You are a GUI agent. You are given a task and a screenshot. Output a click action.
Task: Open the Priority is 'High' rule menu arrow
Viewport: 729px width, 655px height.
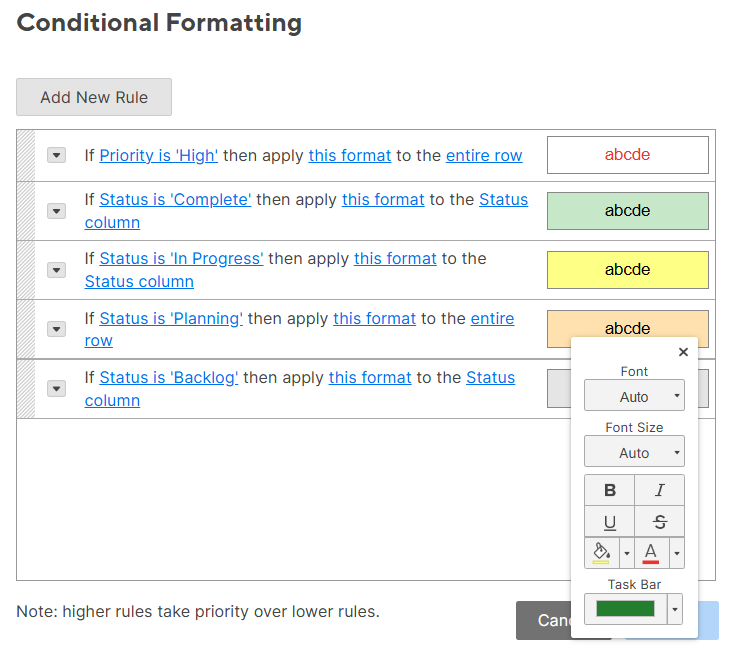pyautogui.click(x=57, y=155)
